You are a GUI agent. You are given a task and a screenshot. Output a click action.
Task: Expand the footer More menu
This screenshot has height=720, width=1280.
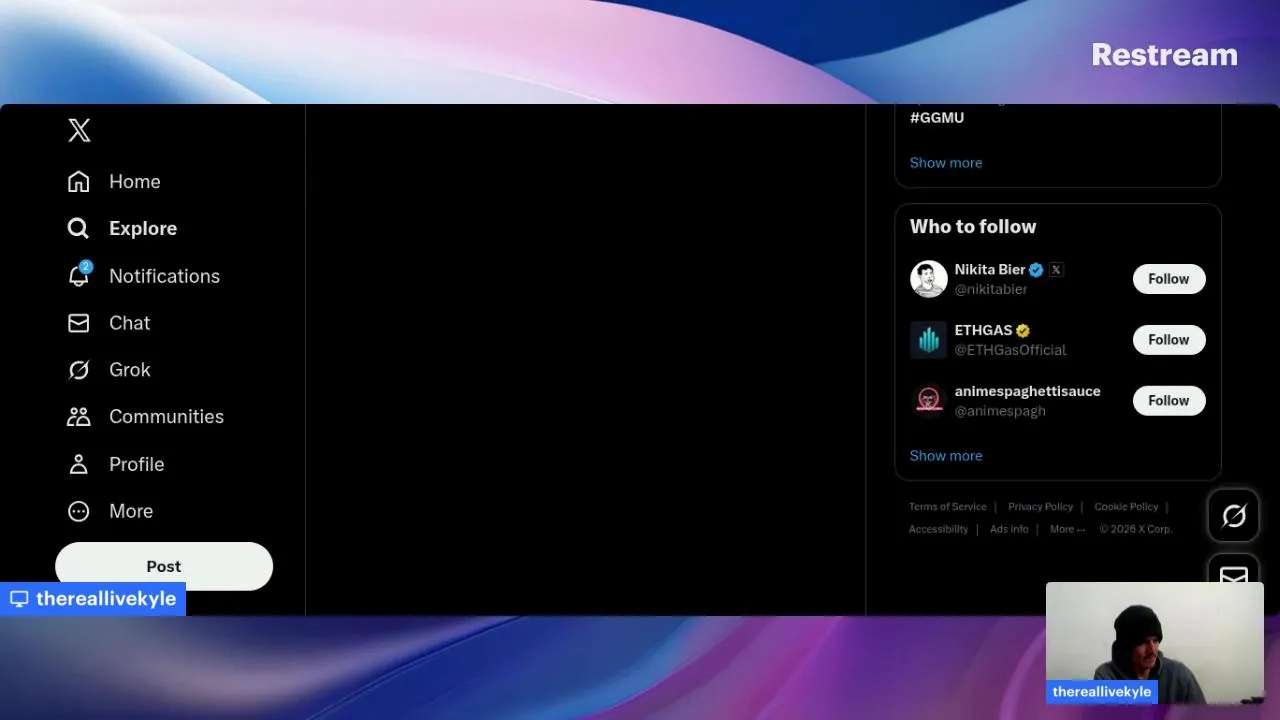coord(1067,529)
